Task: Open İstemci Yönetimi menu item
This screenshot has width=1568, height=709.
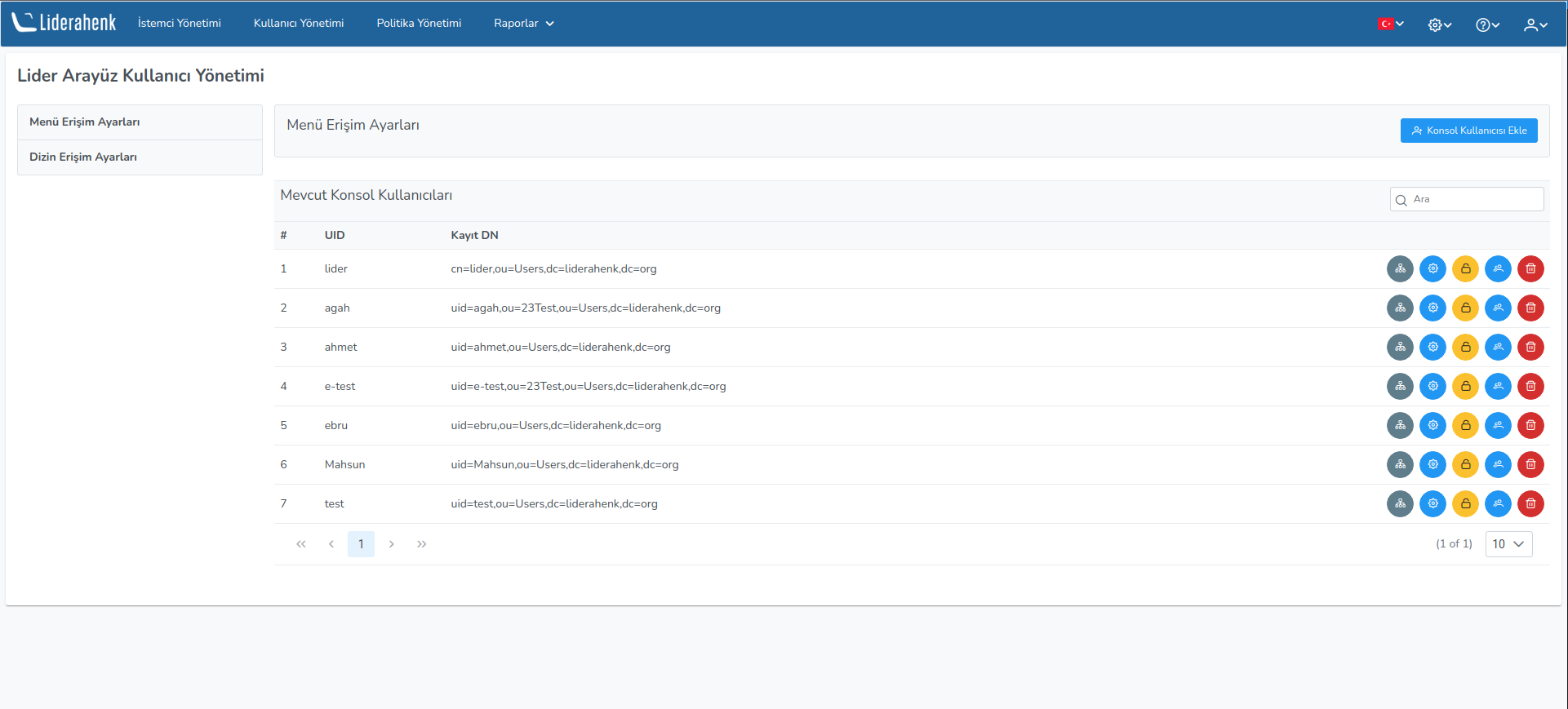Action: pyautogui.click(x=179, y=23)
